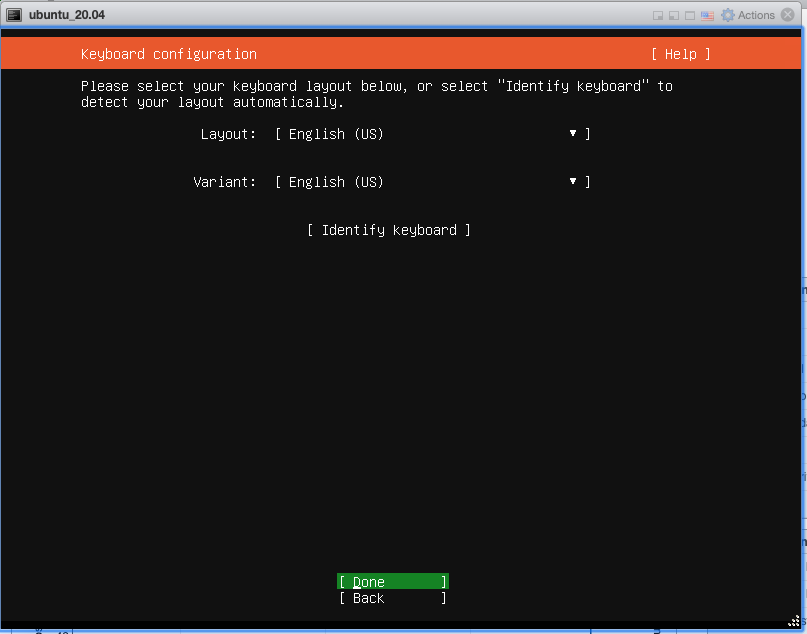
Task: Go back using the Back button
Action: tap(393, 598)
